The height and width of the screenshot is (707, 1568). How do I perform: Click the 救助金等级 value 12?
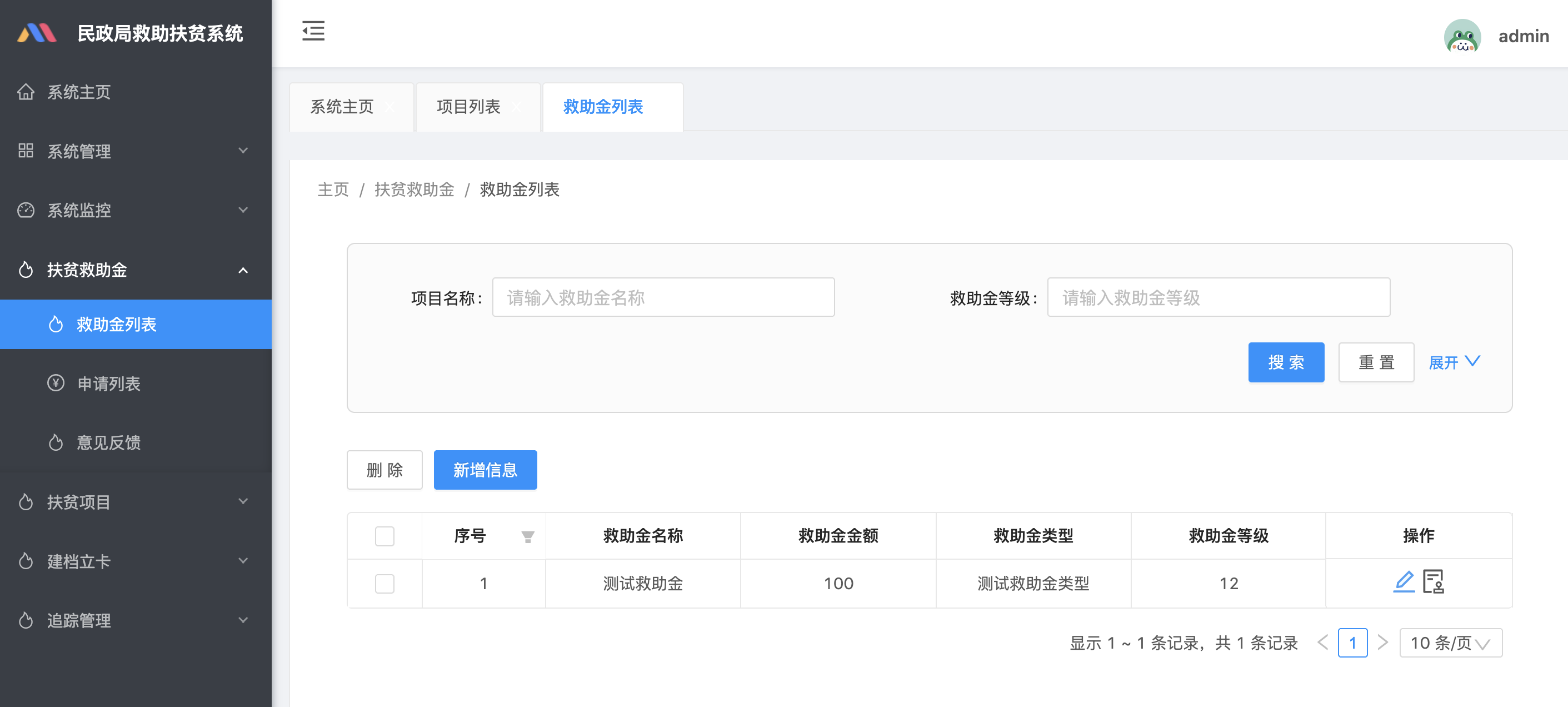[1229, 584]
